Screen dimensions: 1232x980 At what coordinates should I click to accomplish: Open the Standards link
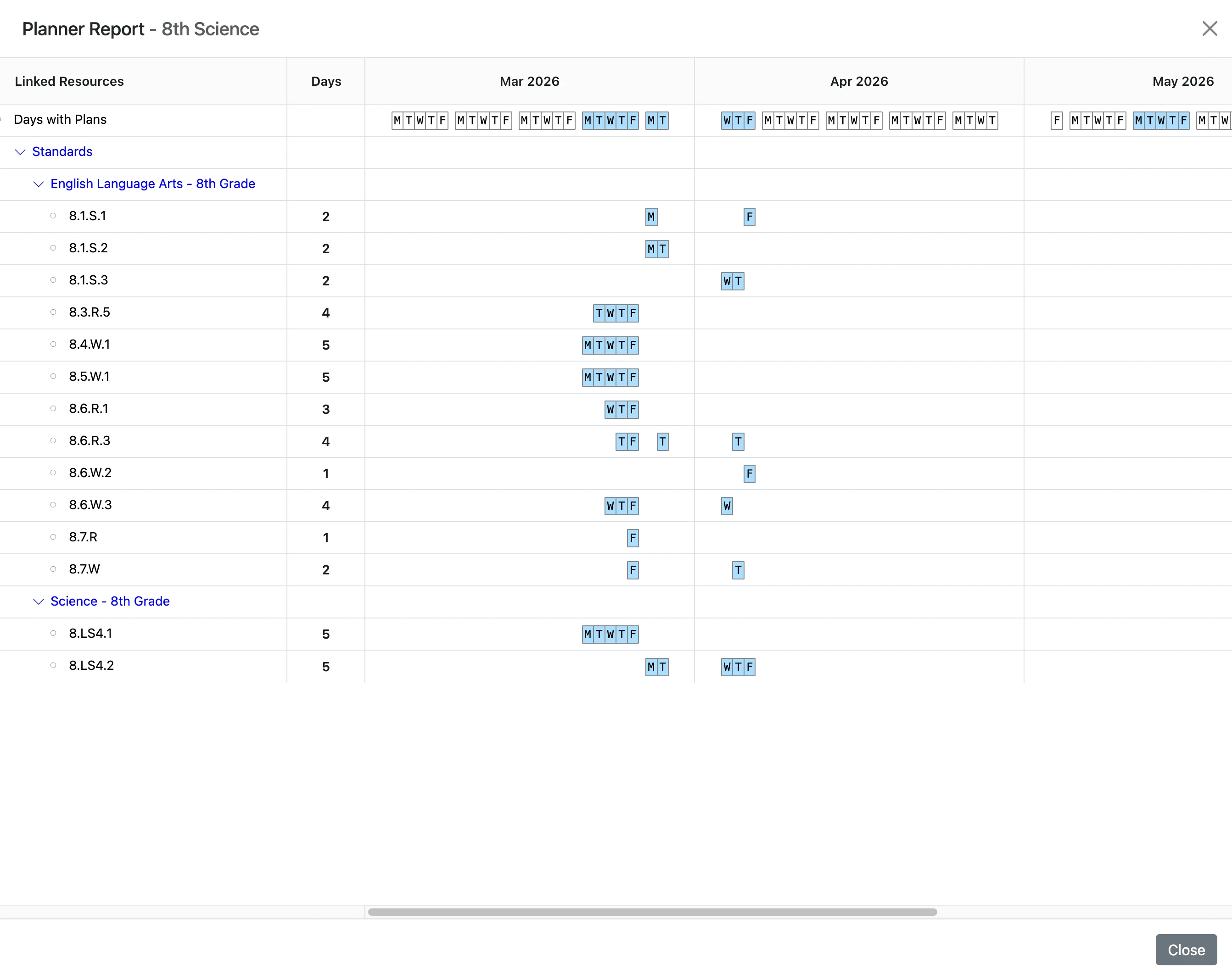pyautogui.click(x=62, y=151)
